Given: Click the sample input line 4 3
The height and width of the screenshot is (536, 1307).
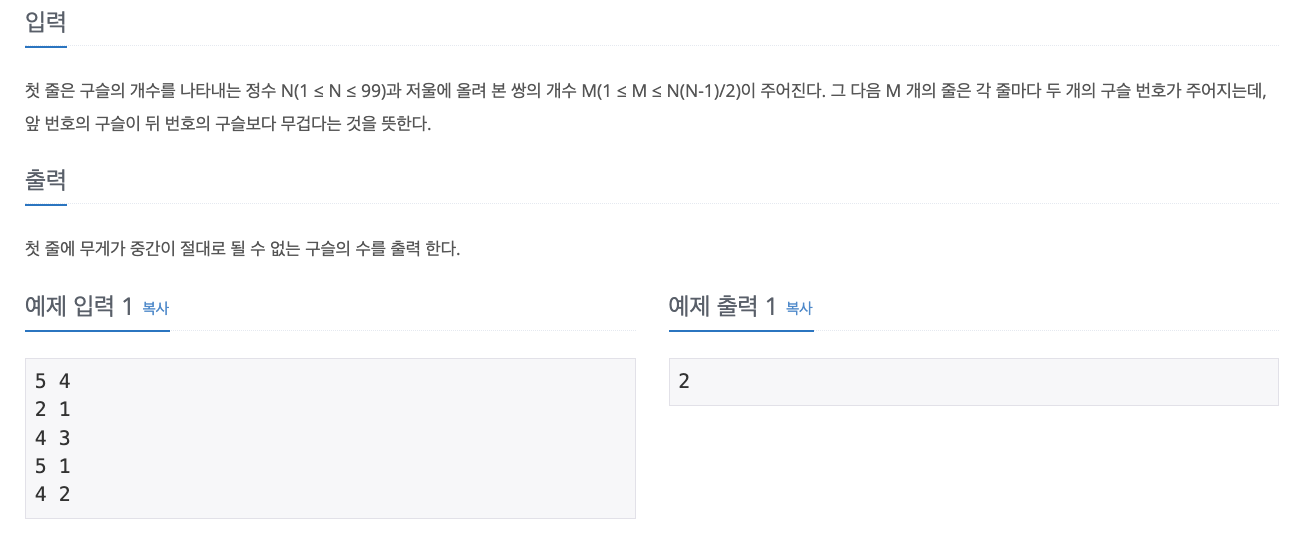Looking at the screenshot, I should [x=52, y=437].
